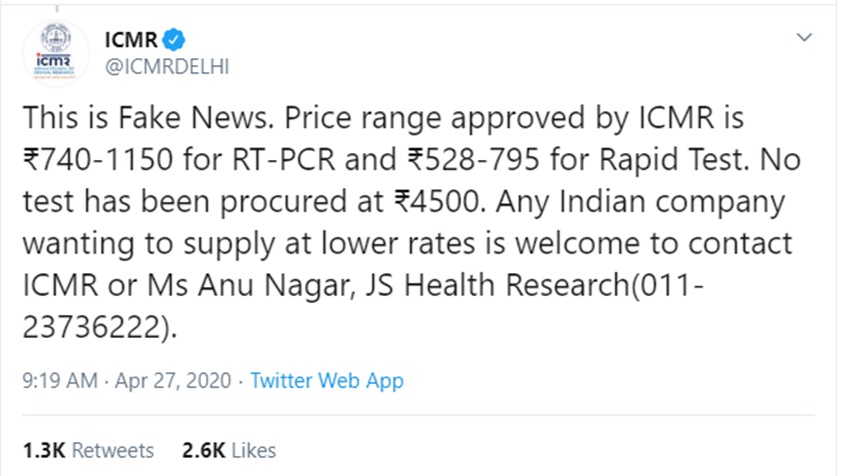Click the Apr 27, 2020 date
850x476 pixels.
click(173, 381)
